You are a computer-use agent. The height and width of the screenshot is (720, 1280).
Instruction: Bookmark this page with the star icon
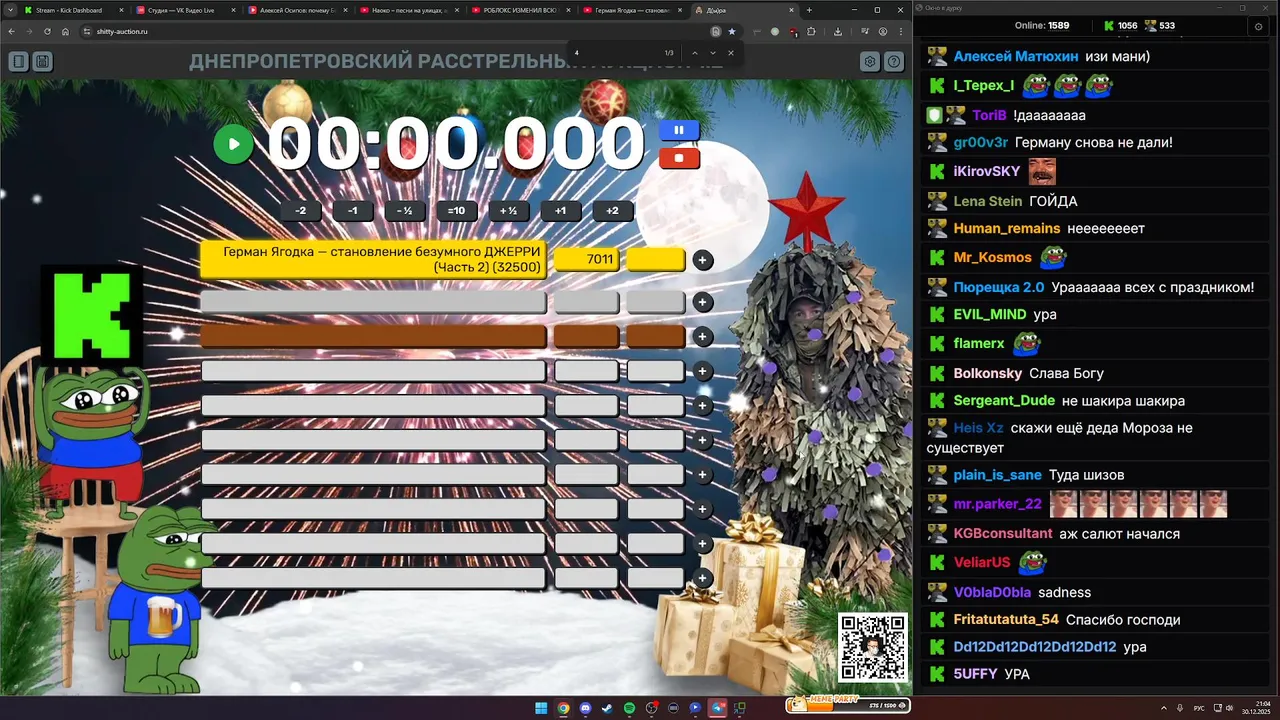pyautogui.click(x=731, y=31)
